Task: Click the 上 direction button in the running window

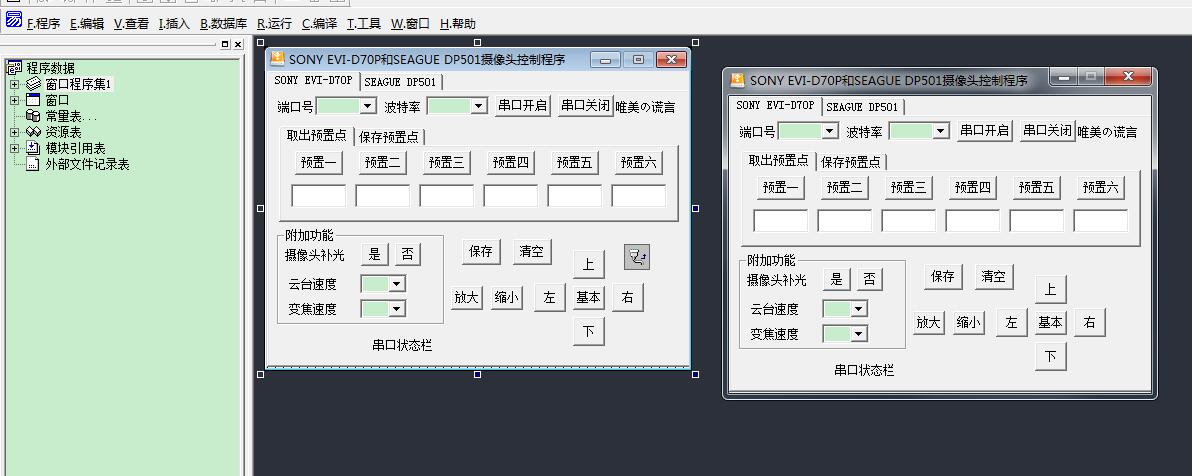Action: click(x=1051, y=289)
